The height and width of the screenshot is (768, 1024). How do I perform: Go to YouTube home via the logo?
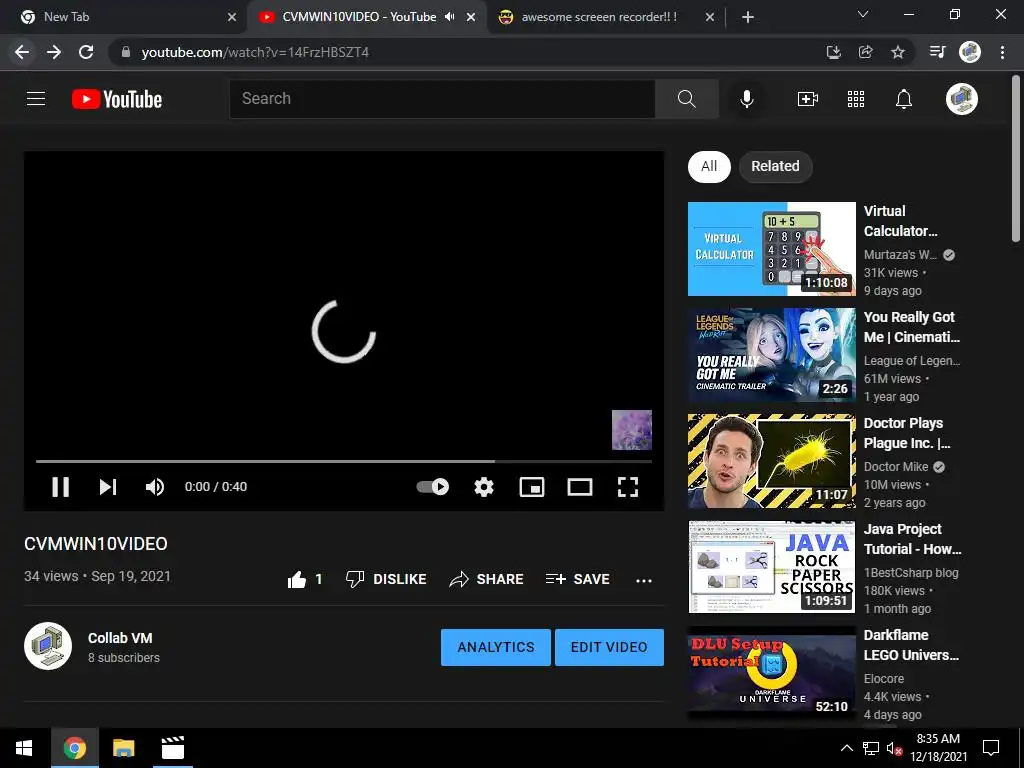pyautogui.click(x=117, y=99)
